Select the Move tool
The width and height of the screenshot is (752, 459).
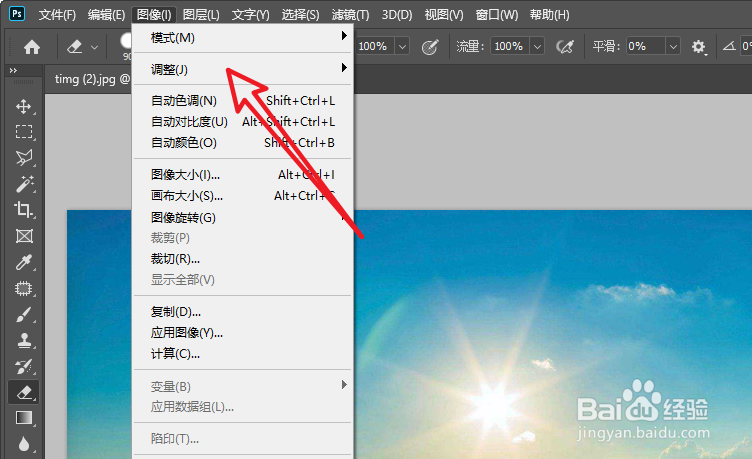pos(24,106)
